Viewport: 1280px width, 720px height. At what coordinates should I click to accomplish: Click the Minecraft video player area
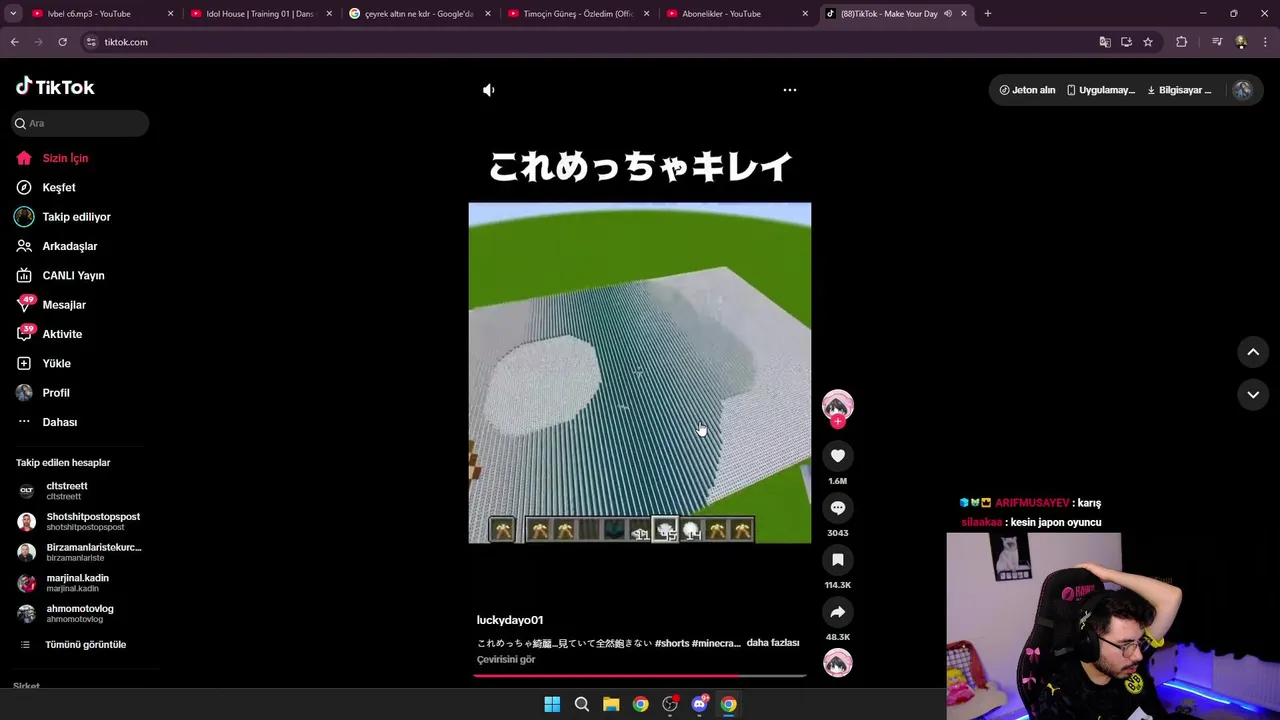[x=640, y=373]
